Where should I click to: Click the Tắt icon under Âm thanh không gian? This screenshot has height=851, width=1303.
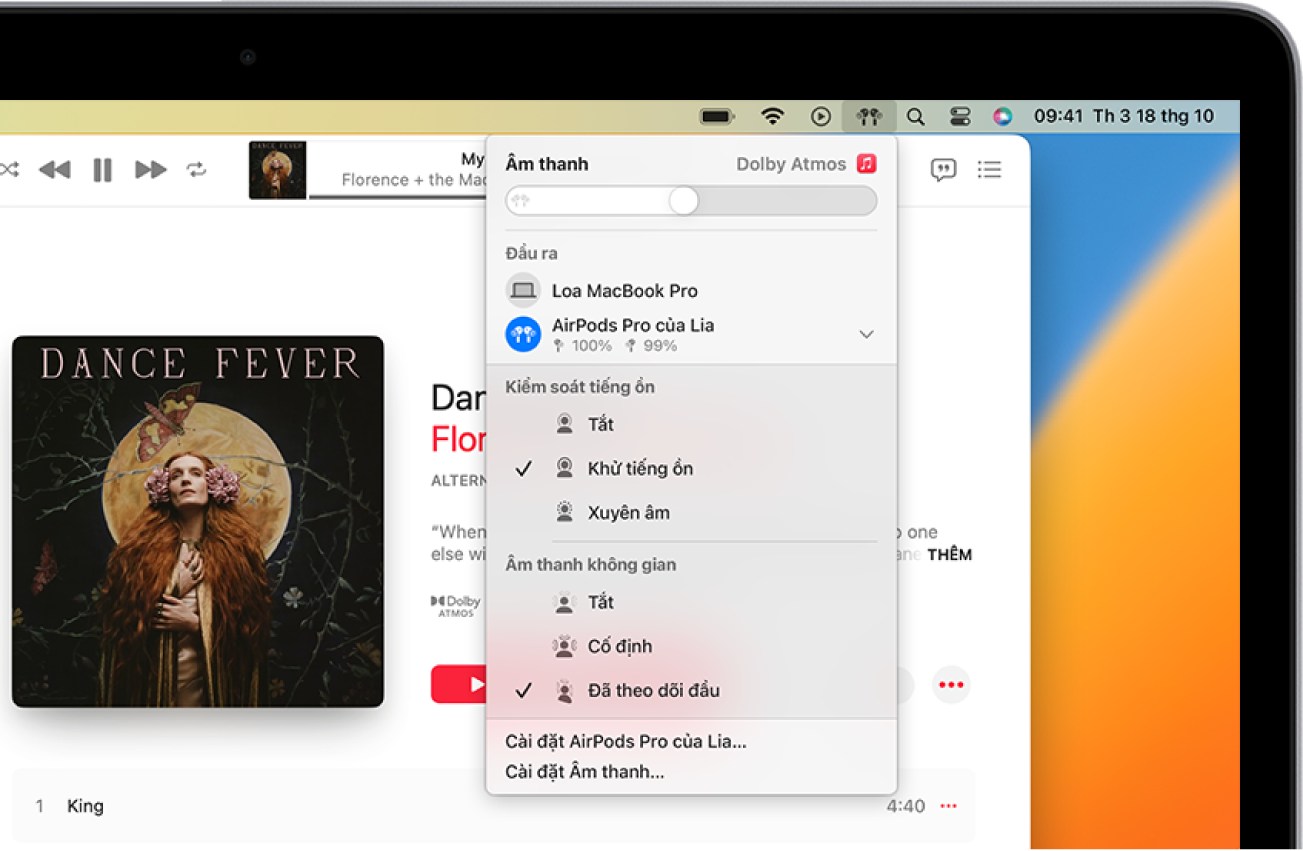[x=565, y=602]
